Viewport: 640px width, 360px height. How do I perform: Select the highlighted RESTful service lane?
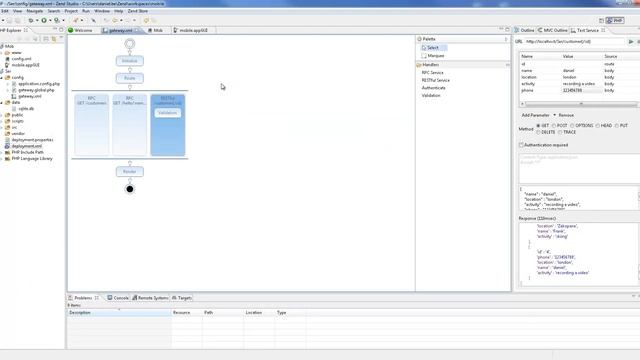click(x=168, y=125)
